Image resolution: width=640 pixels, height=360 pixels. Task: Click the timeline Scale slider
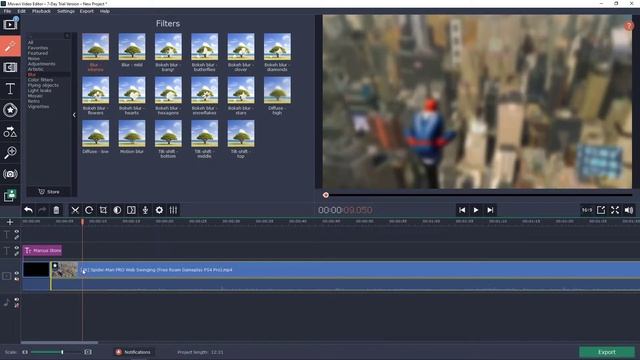tap(56, 352)
